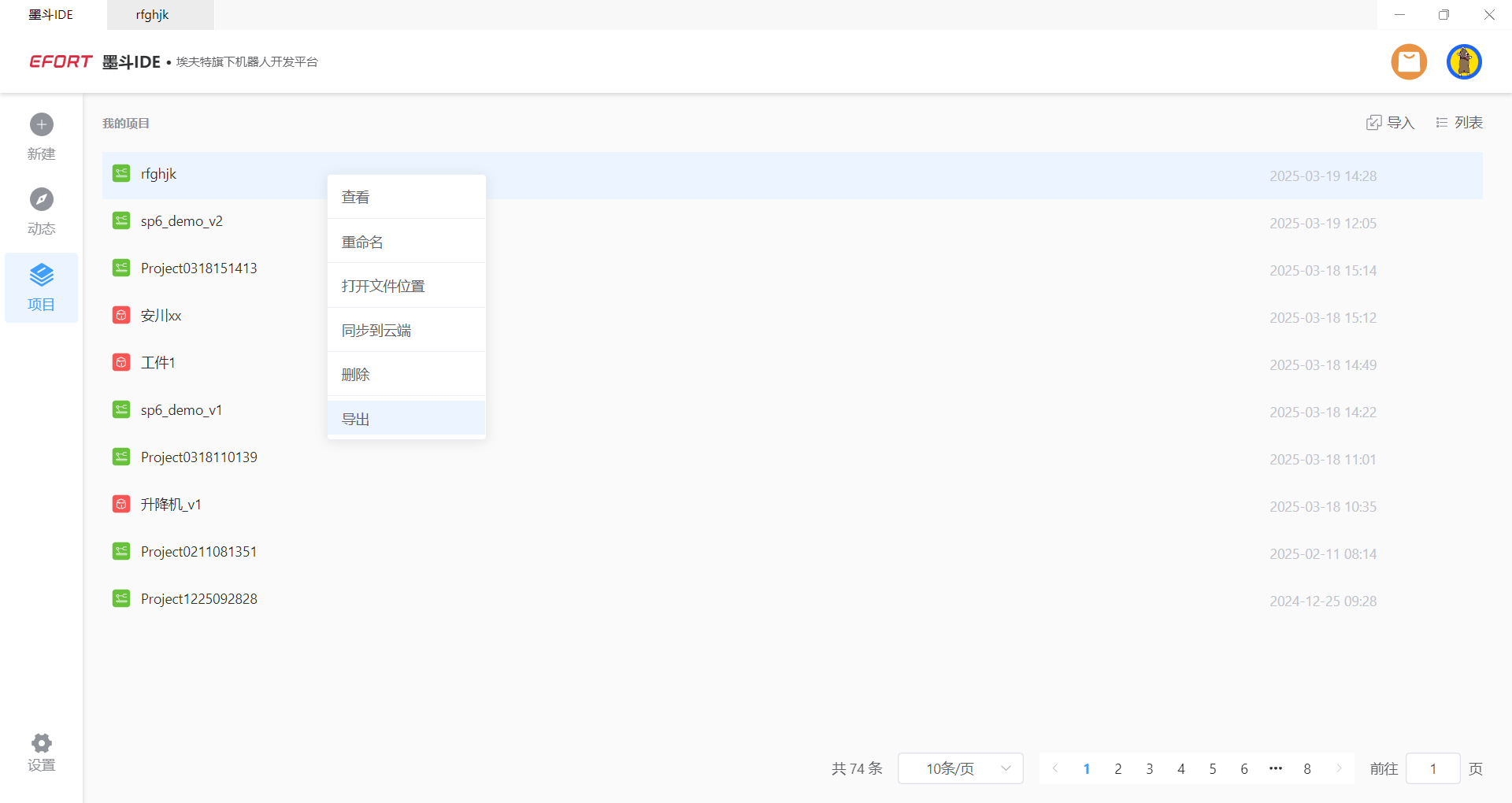Click the New project plus icon
Image resolution: width=1512 pixels, height=803 pixels.
coord(42,124)
